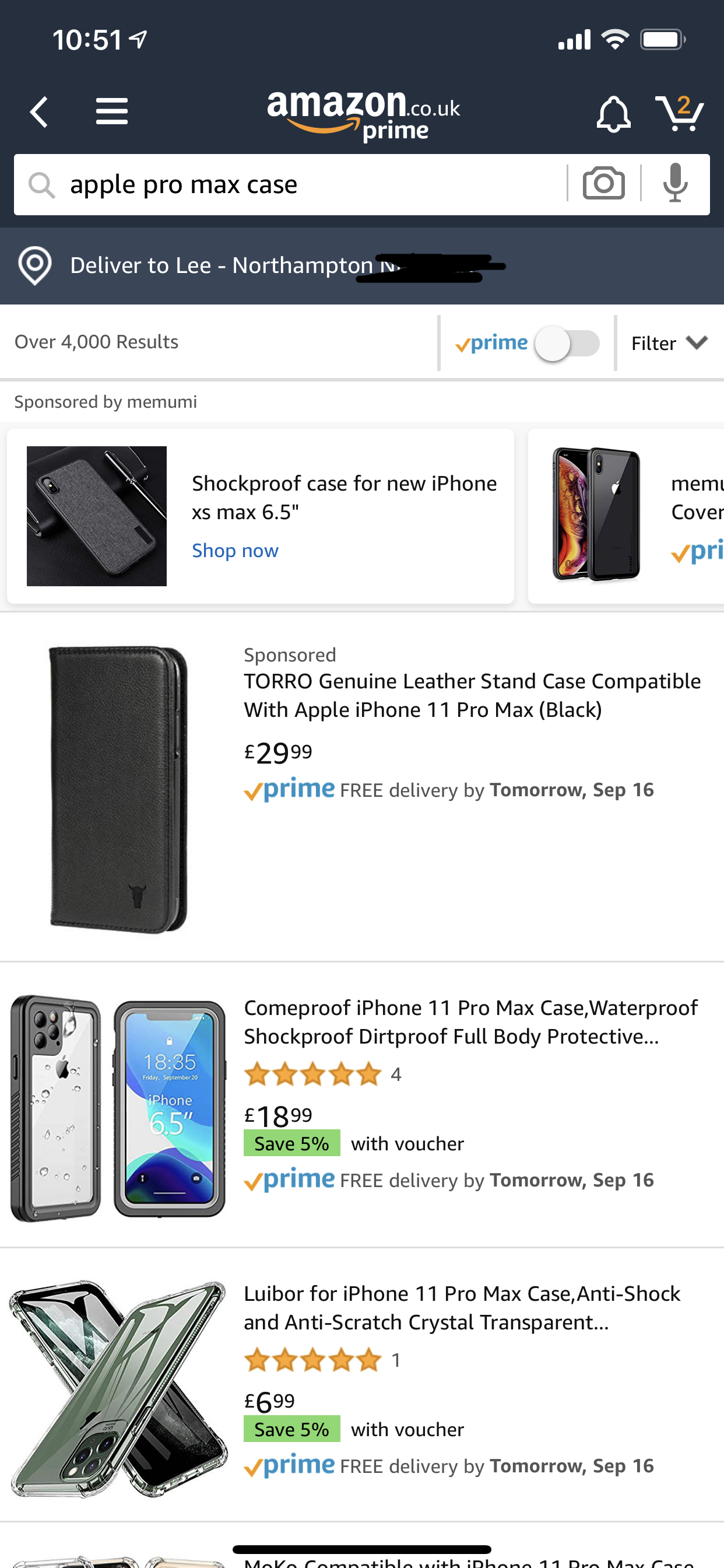
Task: Tap the search magnifier icon
Action: pos(42,184)
